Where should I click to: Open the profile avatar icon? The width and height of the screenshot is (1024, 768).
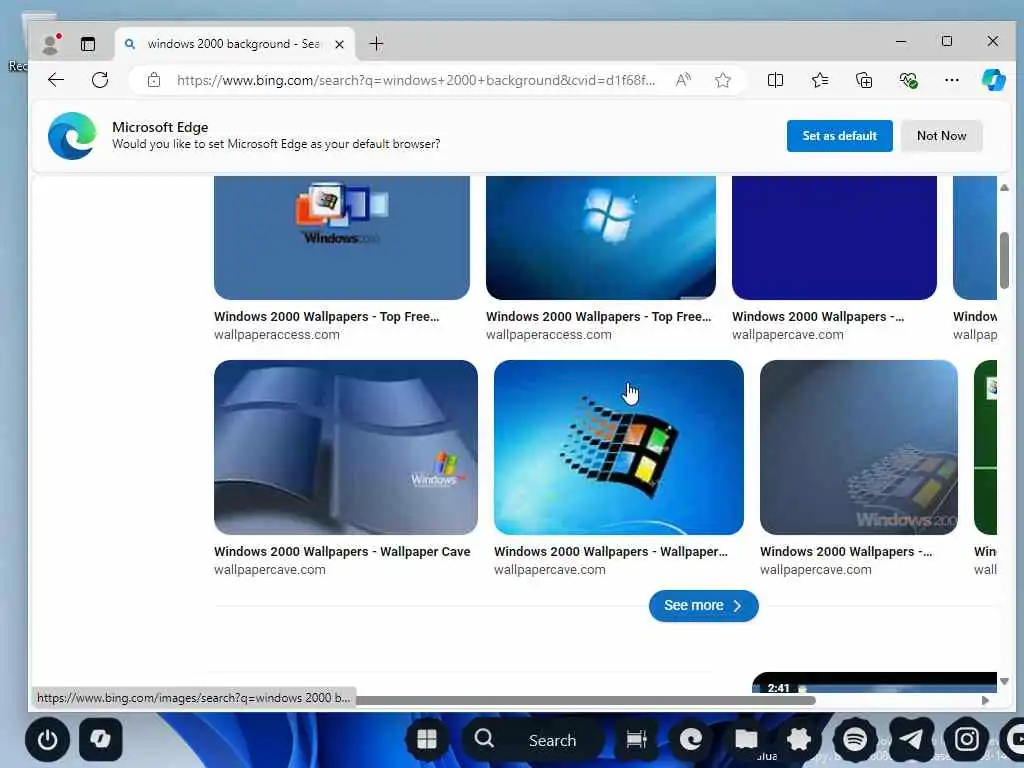click(x=50, y=44)
